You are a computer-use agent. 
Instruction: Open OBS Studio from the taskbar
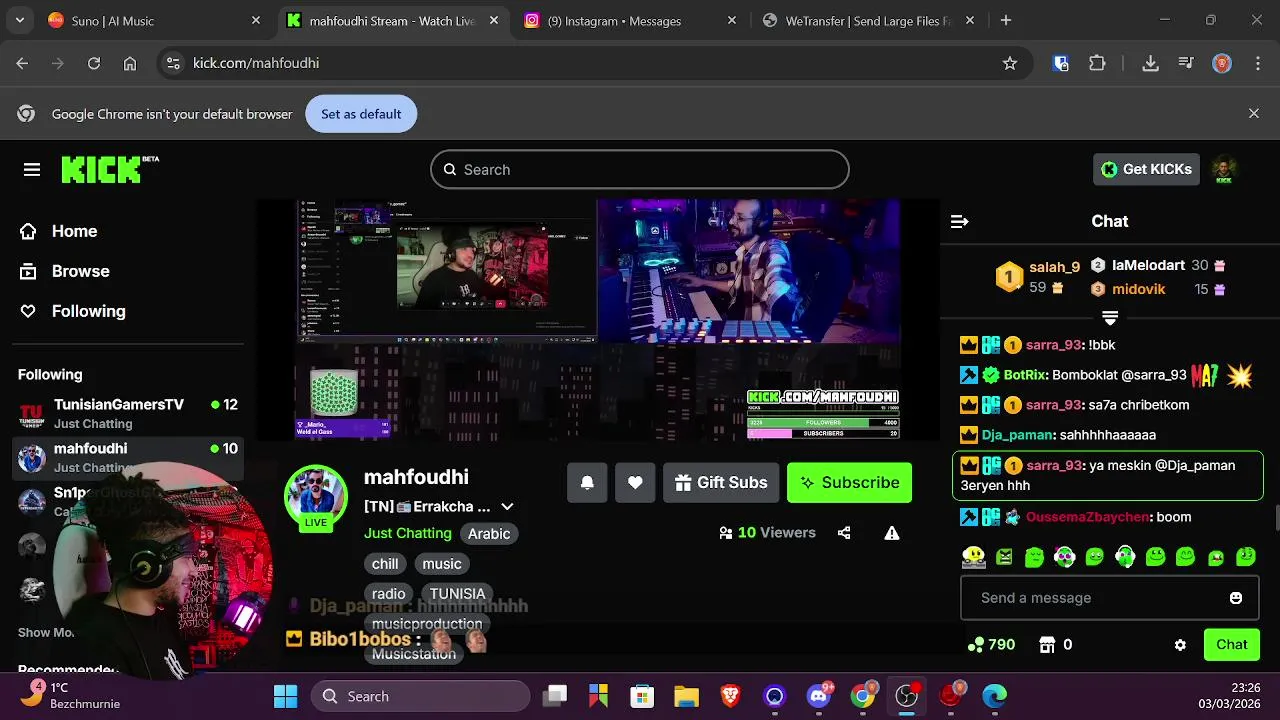pos(907,696)
